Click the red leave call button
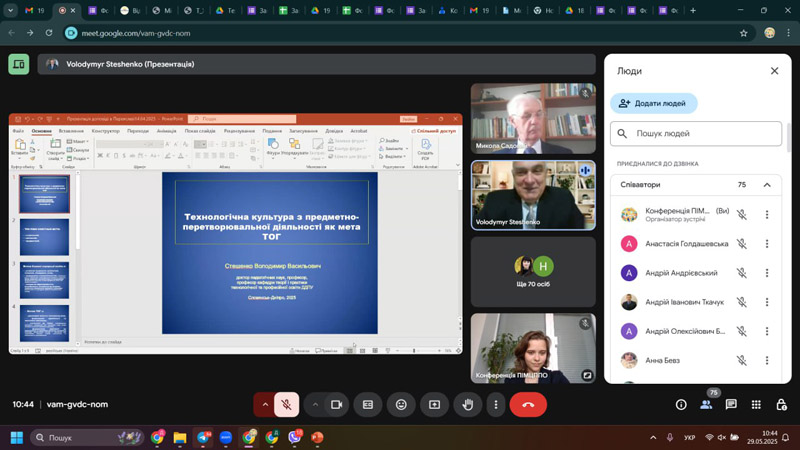800x450 pixels. [x=528, y=405]
